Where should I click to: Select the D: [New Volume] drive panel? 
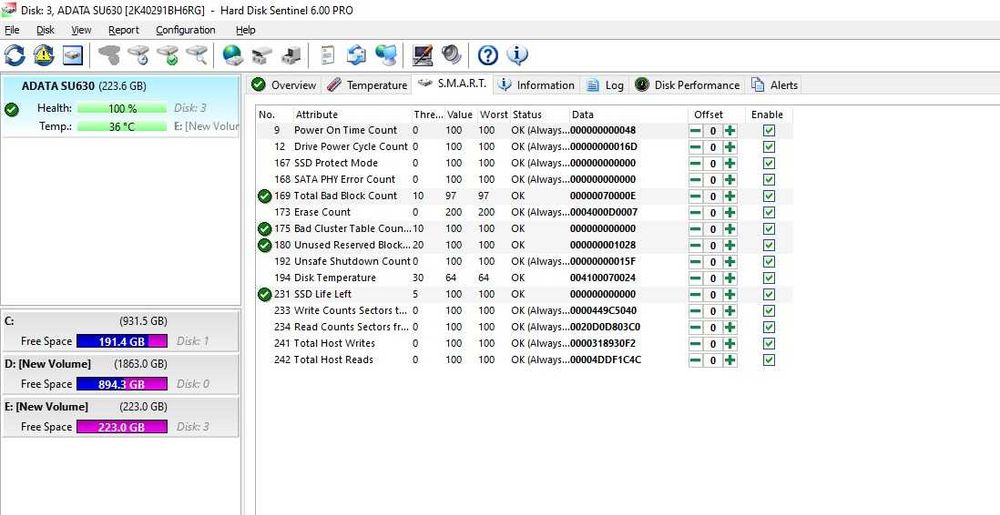coord(121,374)
